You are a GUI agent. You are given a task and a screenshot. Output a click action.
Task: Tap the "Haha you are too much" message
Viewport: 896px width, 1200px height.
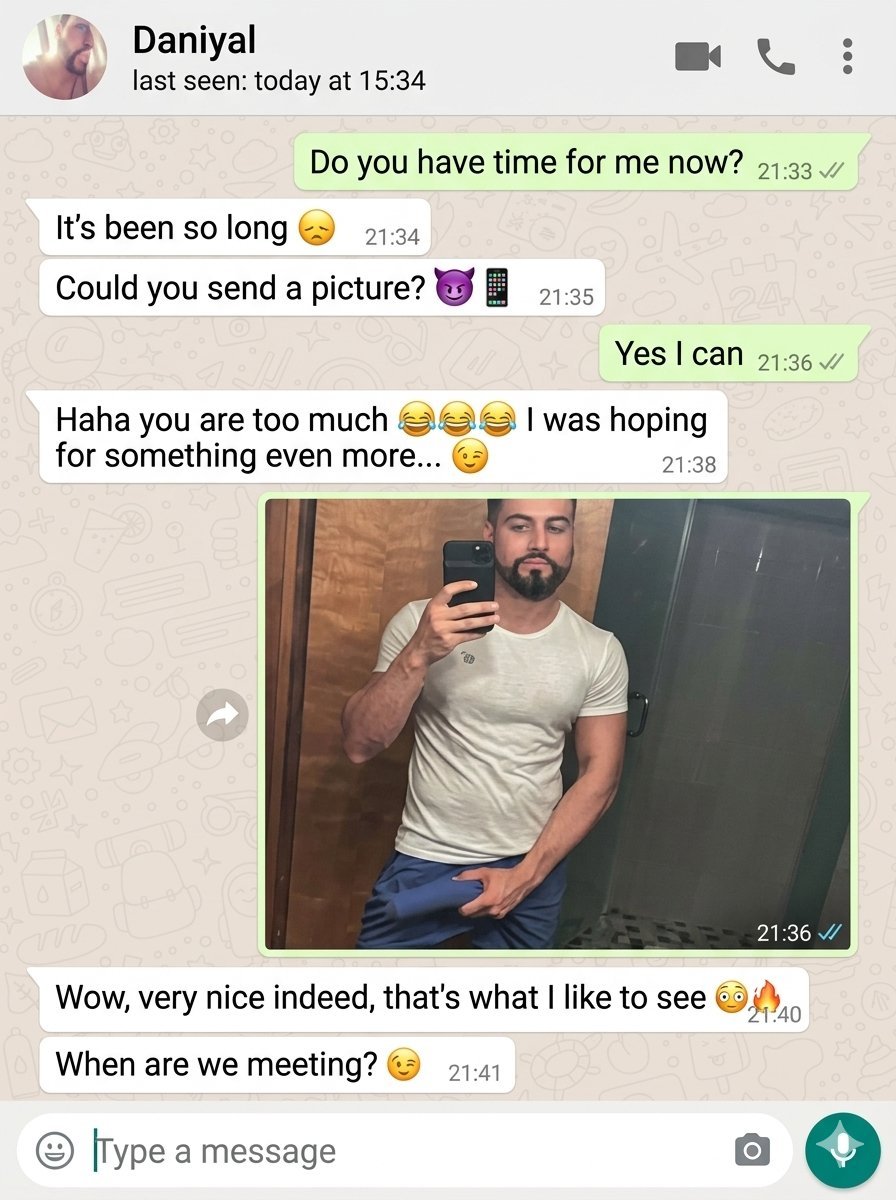click(384, 437)
